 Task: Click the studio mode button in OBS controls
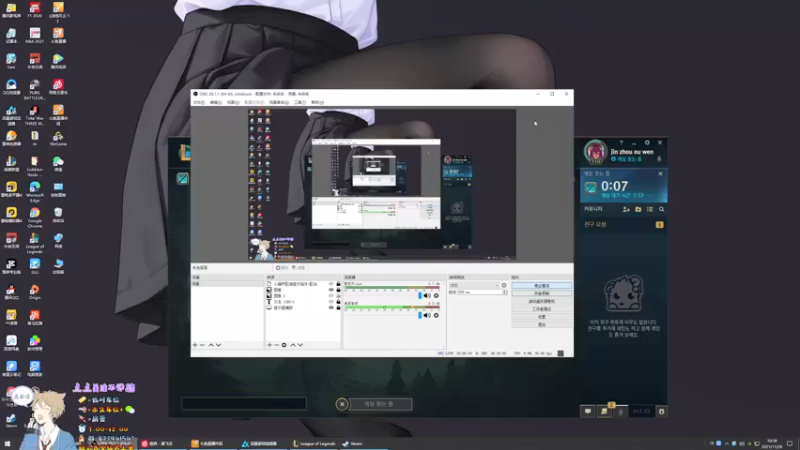542,309
